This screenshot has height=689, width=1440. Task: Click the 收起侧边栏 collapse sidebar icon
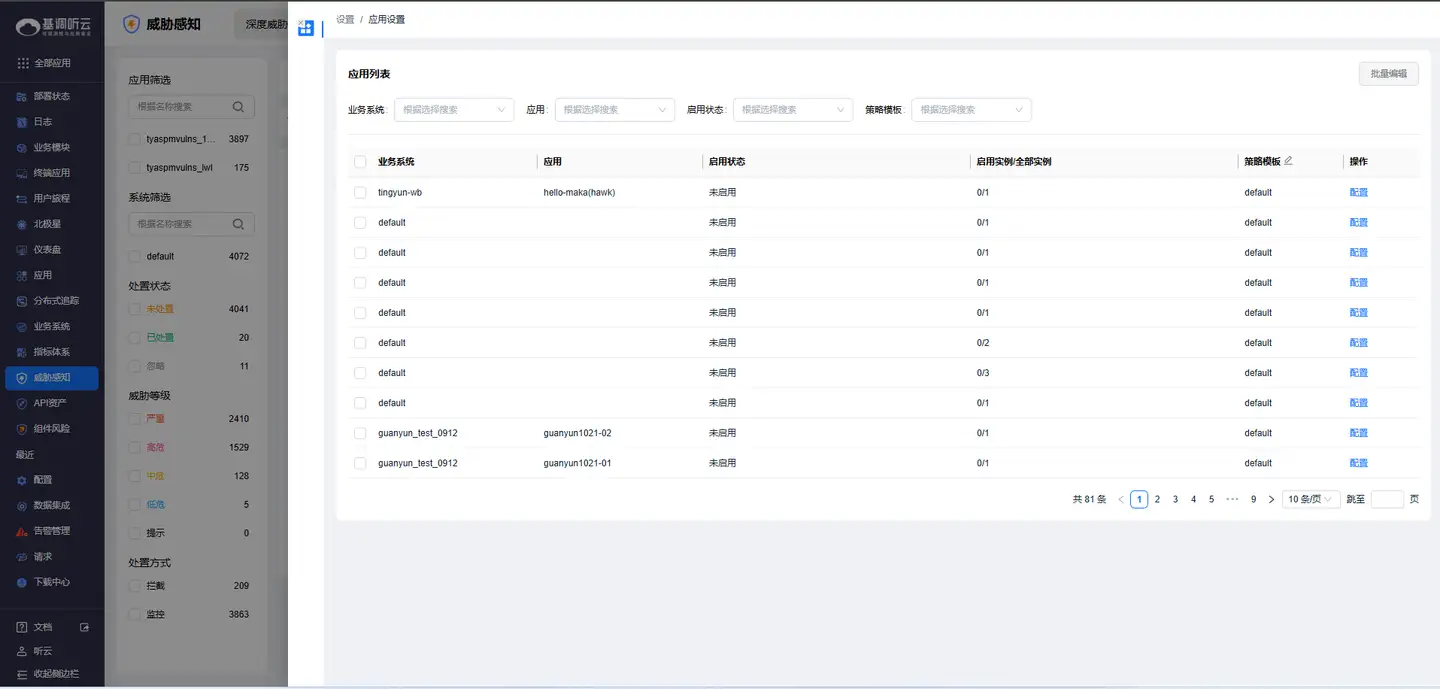[22, 674]
